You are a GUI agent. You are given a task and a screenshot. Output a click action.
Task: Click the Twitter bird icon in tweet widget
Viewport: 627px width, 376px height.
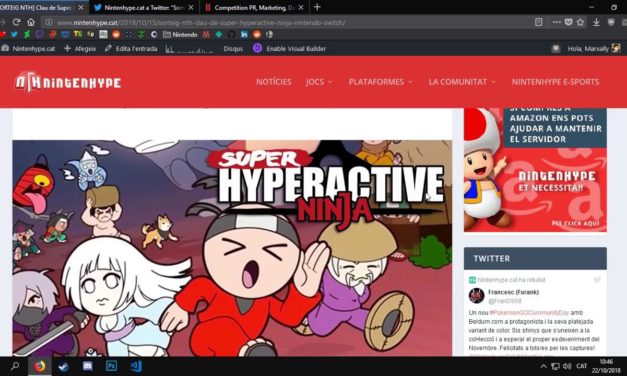(x=597, y=280)
